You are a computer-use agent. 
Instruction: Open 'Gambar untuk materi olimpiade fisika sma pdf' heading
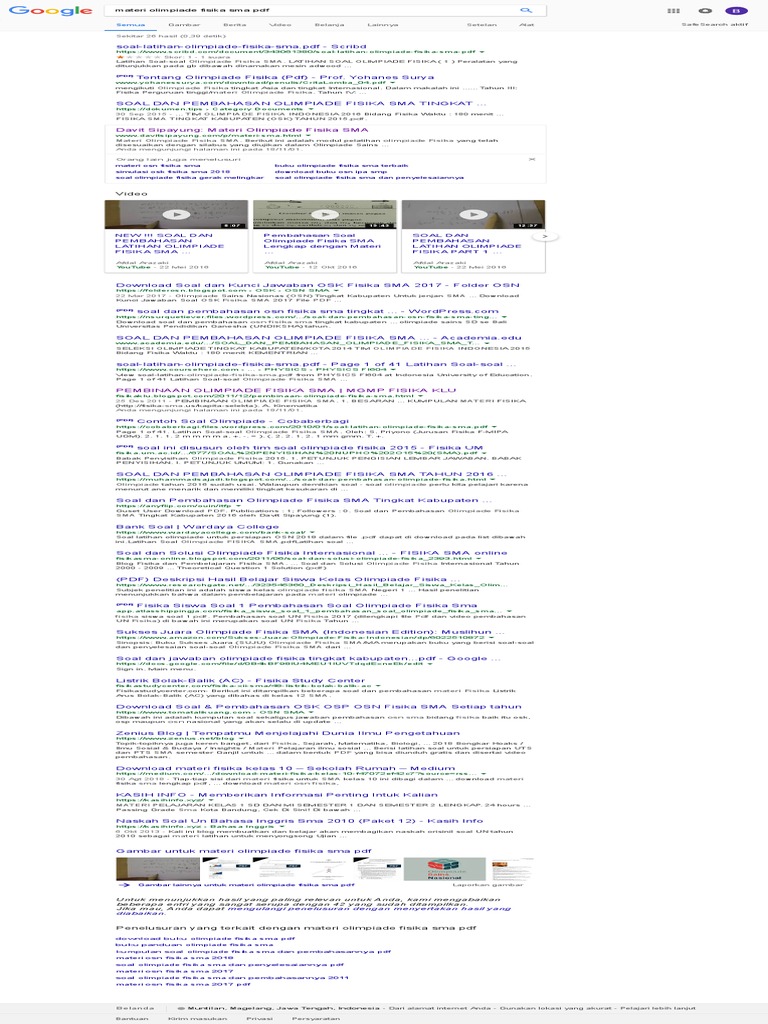click(x=244, y=851)
